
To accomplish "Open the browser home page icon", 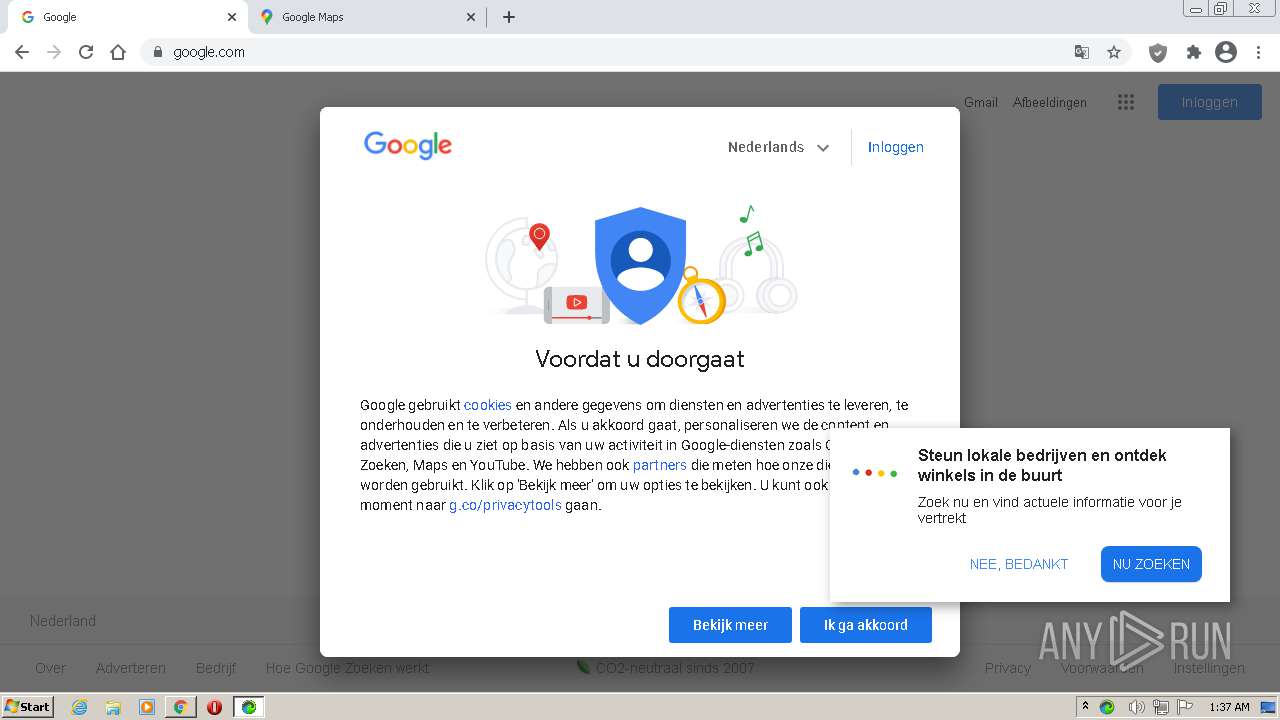I will tap(118, 52).
